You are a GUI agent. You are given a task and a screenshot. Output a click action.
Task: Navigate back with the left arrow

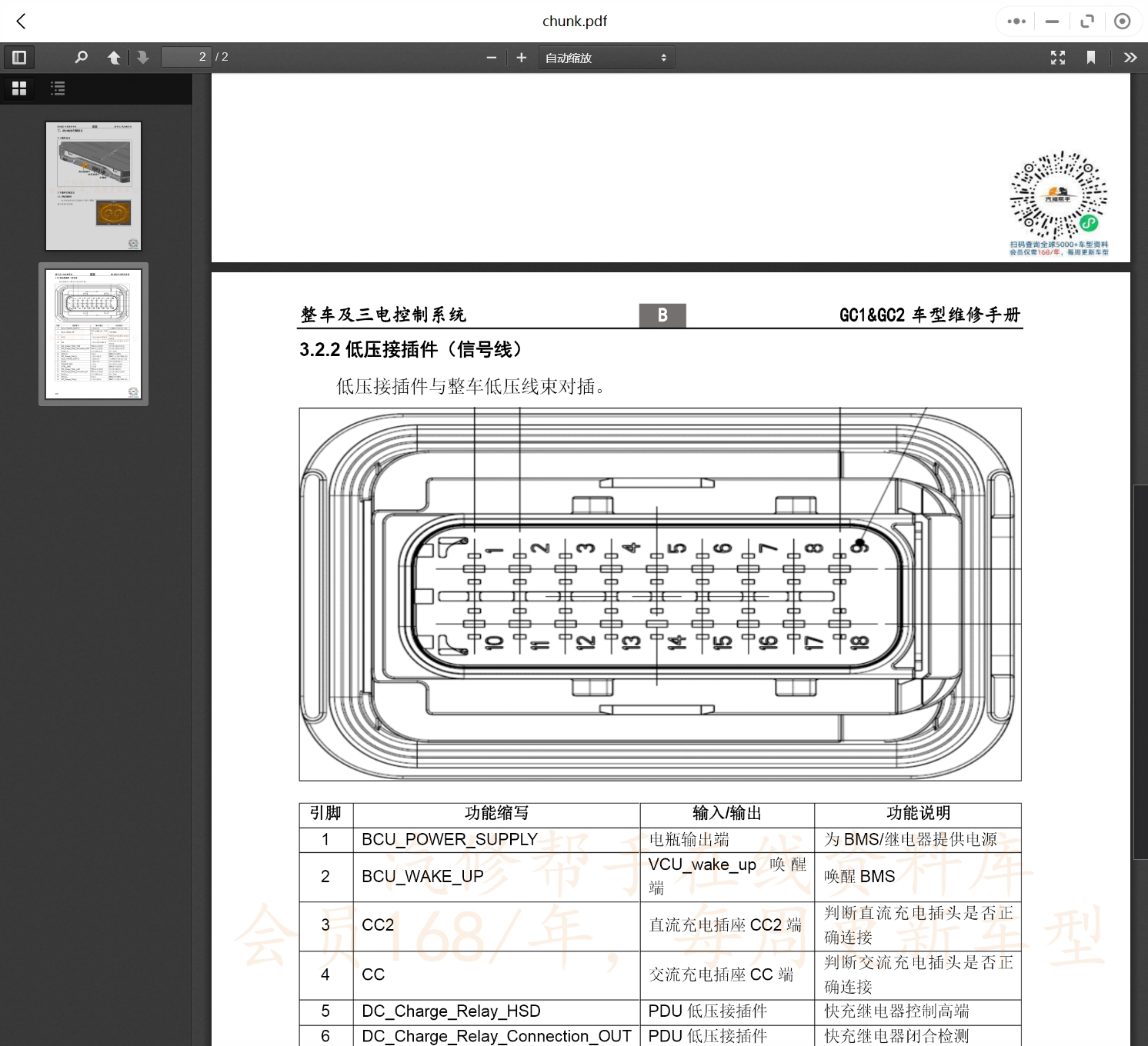[x=21, y=21]
